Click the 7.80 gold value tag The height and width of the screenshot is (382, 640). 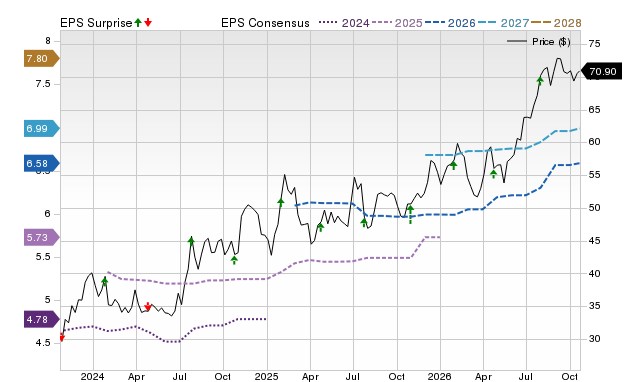pos(42,59)
